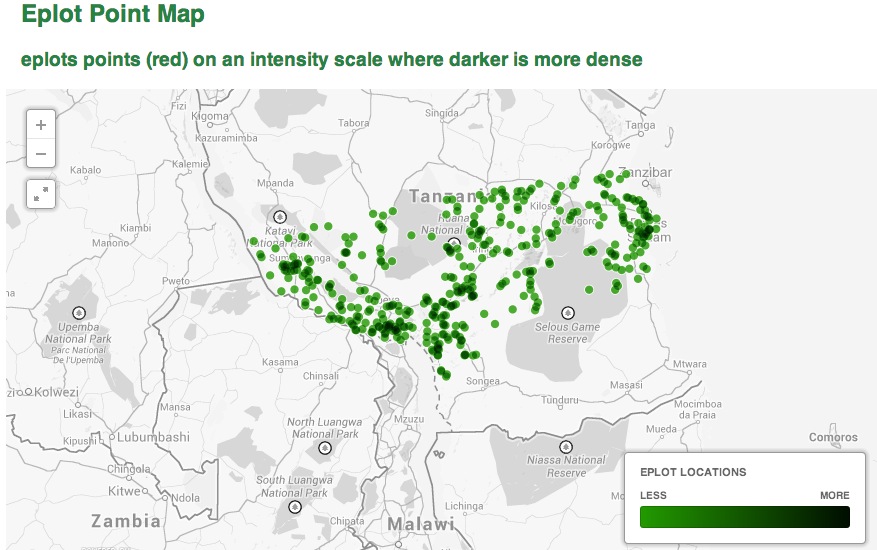Image resolution: width=877 pixels, height=550 pixels.
Task: Click the Upemba National Park tree icon
Action: [x=79, y=312]
